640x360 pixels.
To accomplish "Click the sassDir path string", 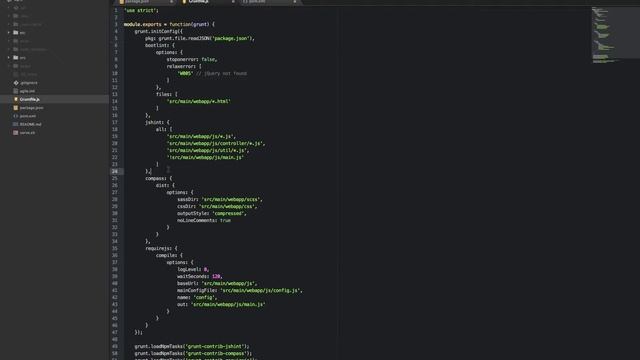I will pyautogui.click(x=231, y=200).
